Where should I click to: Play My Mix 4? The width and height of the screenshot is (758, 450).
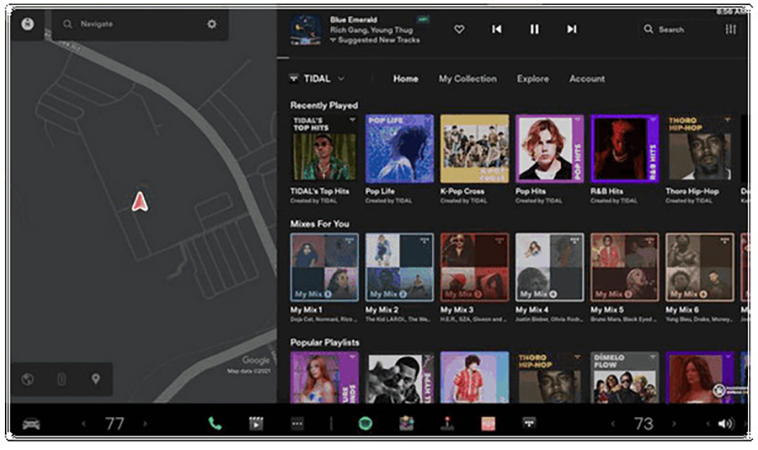550,267
